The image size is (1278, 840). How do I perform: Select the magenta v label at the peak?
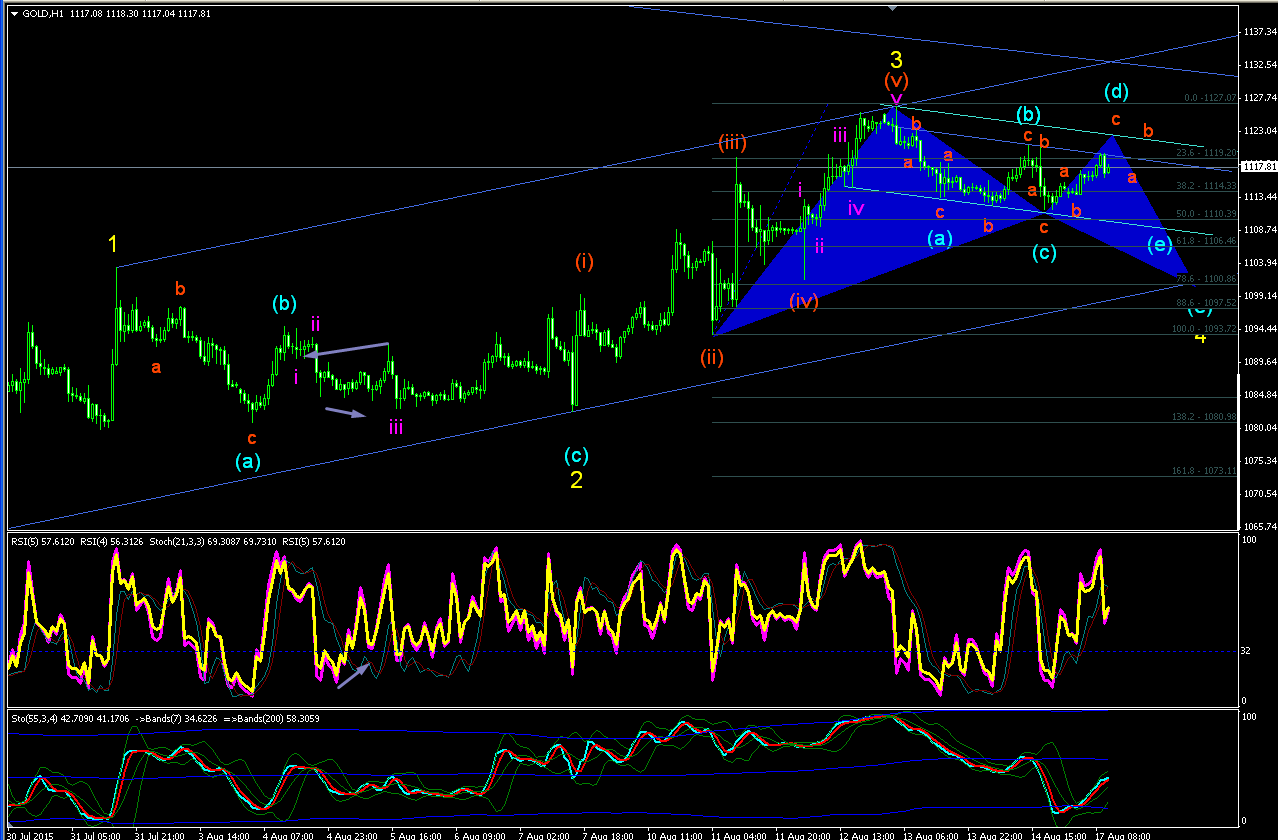[x=897, y=99]
